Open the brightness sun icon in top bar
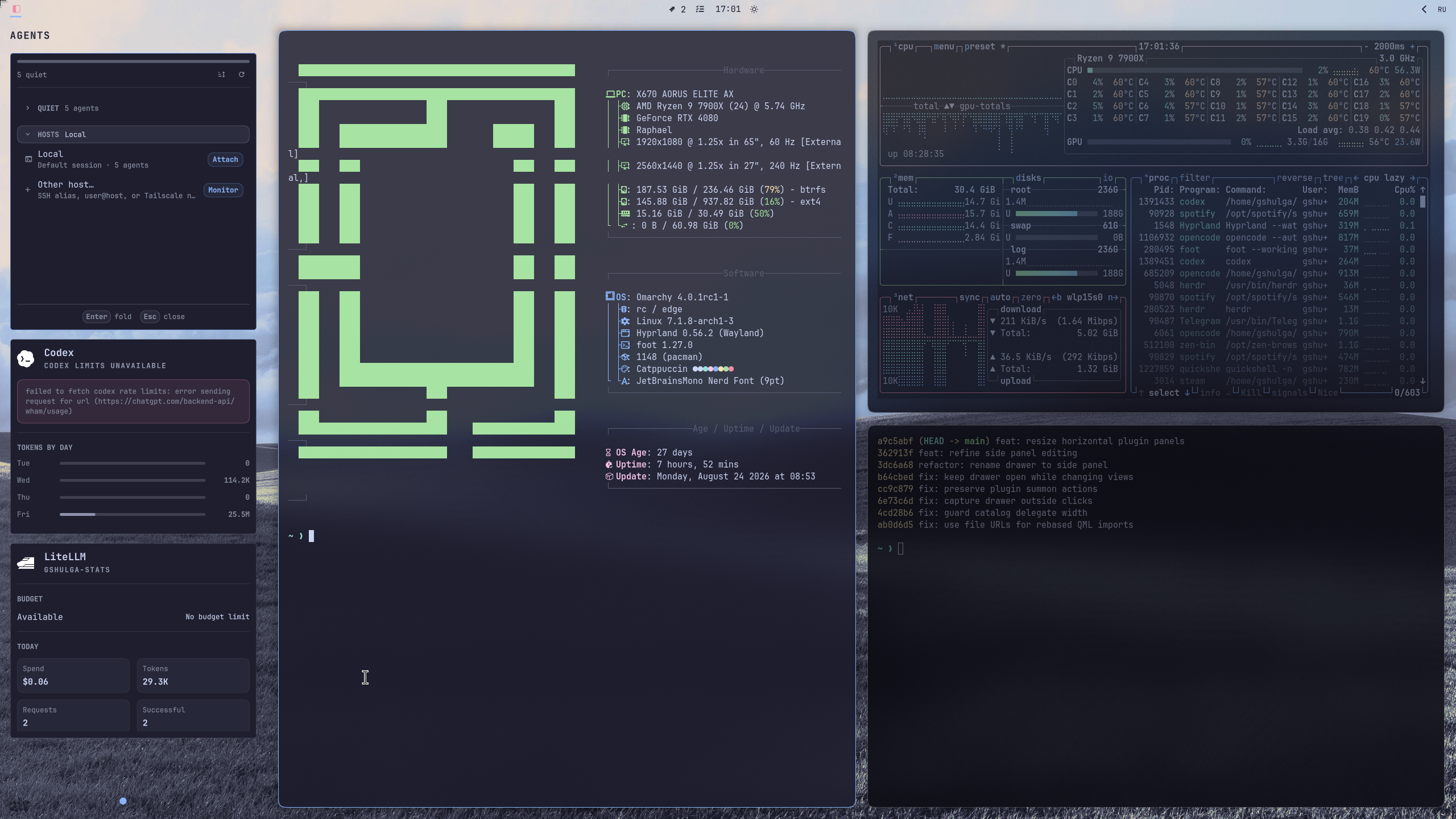 tap(754, 9)
